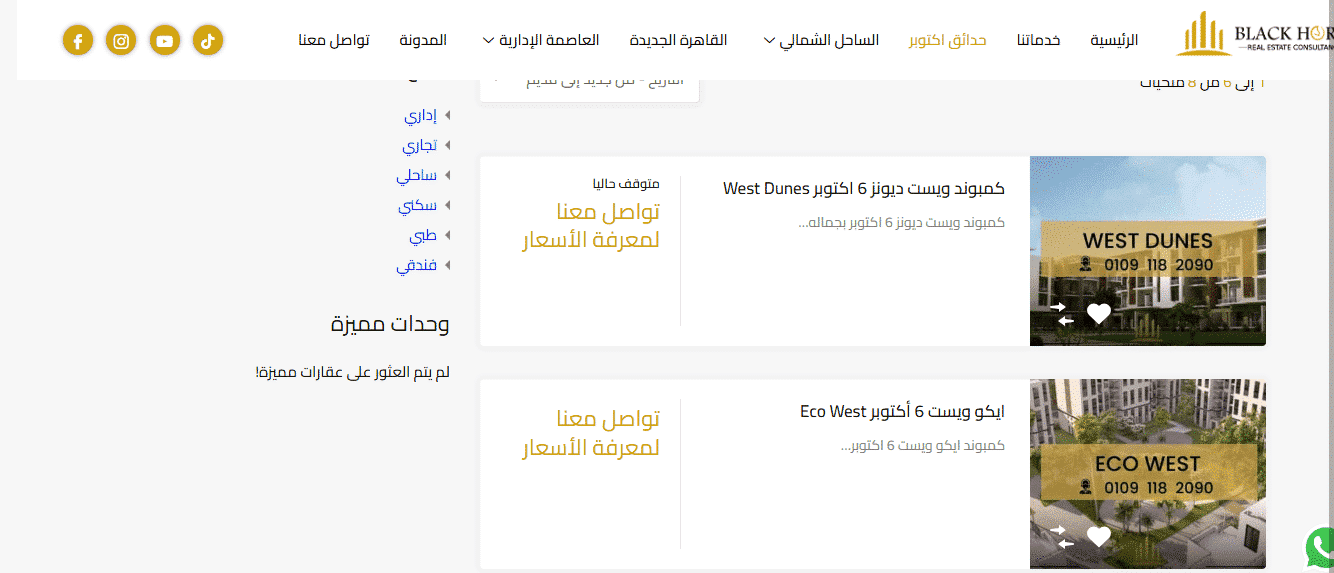The image size is (1334, 573).
Task: Open the سكني category link
Action: (x=418, y=206)
